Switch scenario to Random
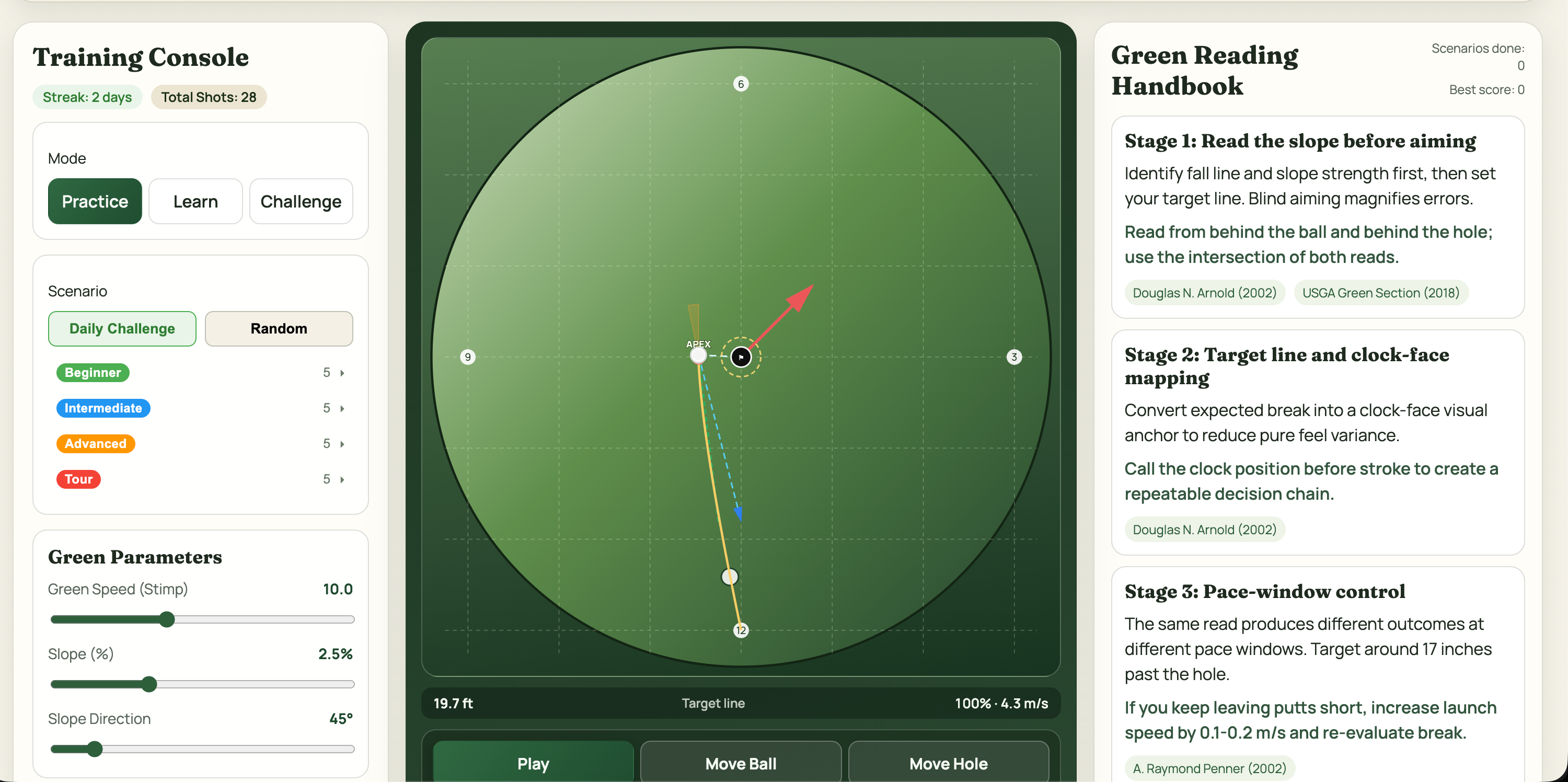The image size is (1568, 782). 279,329
